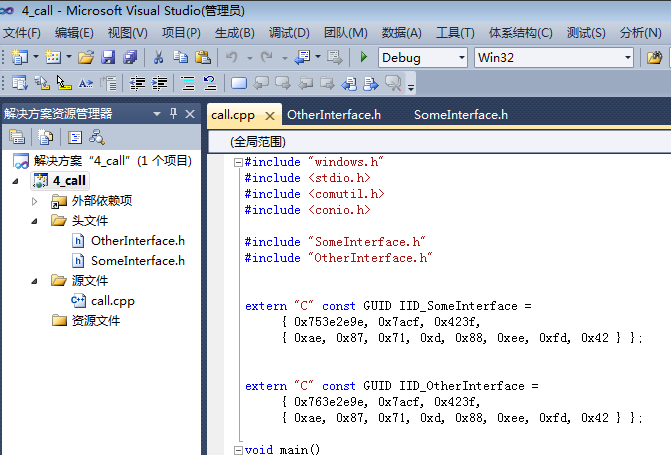
Task: Jump to next bookmark in document
Action: point(371,83)
